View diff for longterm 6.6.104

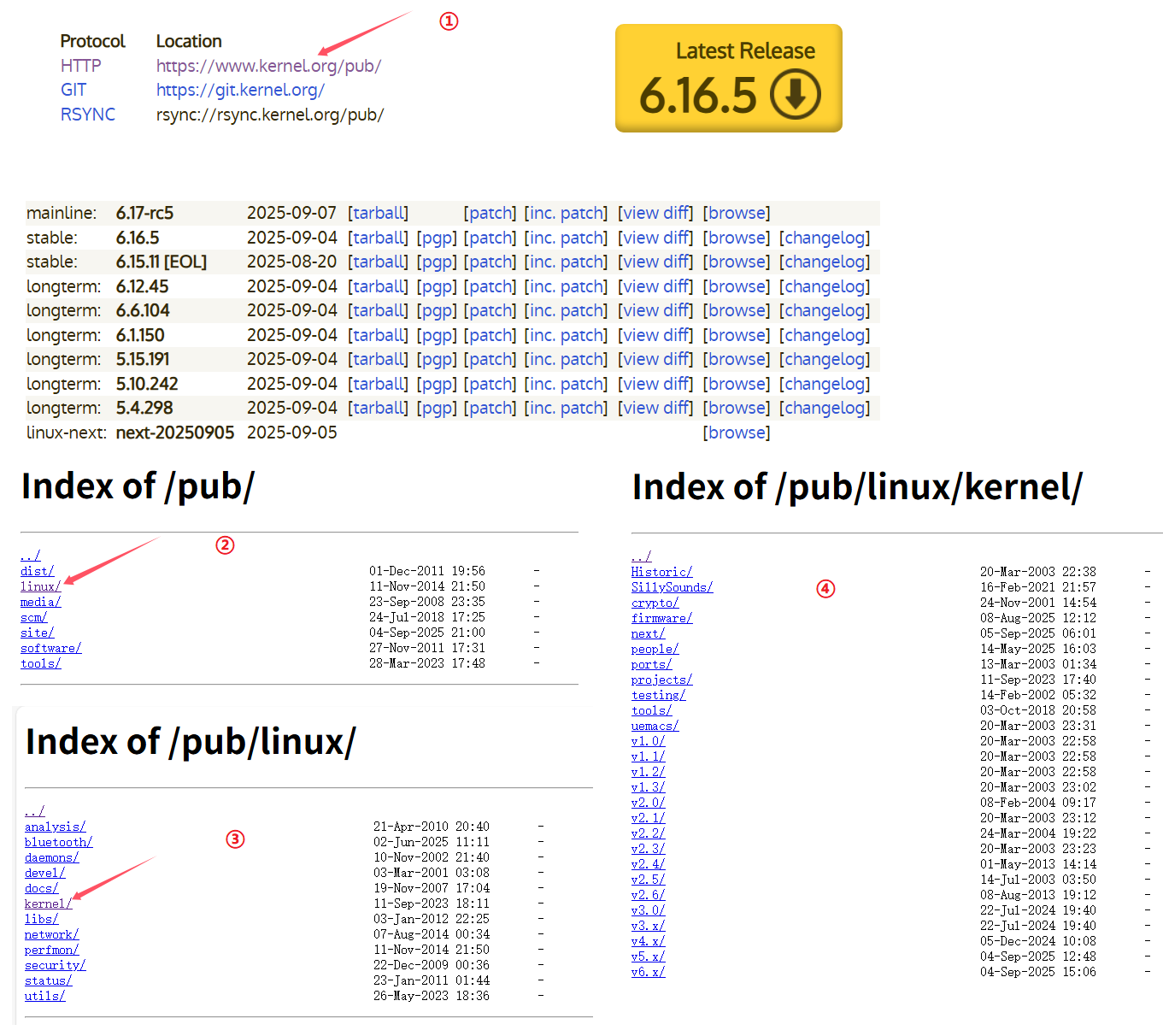(x=655, y=310)
